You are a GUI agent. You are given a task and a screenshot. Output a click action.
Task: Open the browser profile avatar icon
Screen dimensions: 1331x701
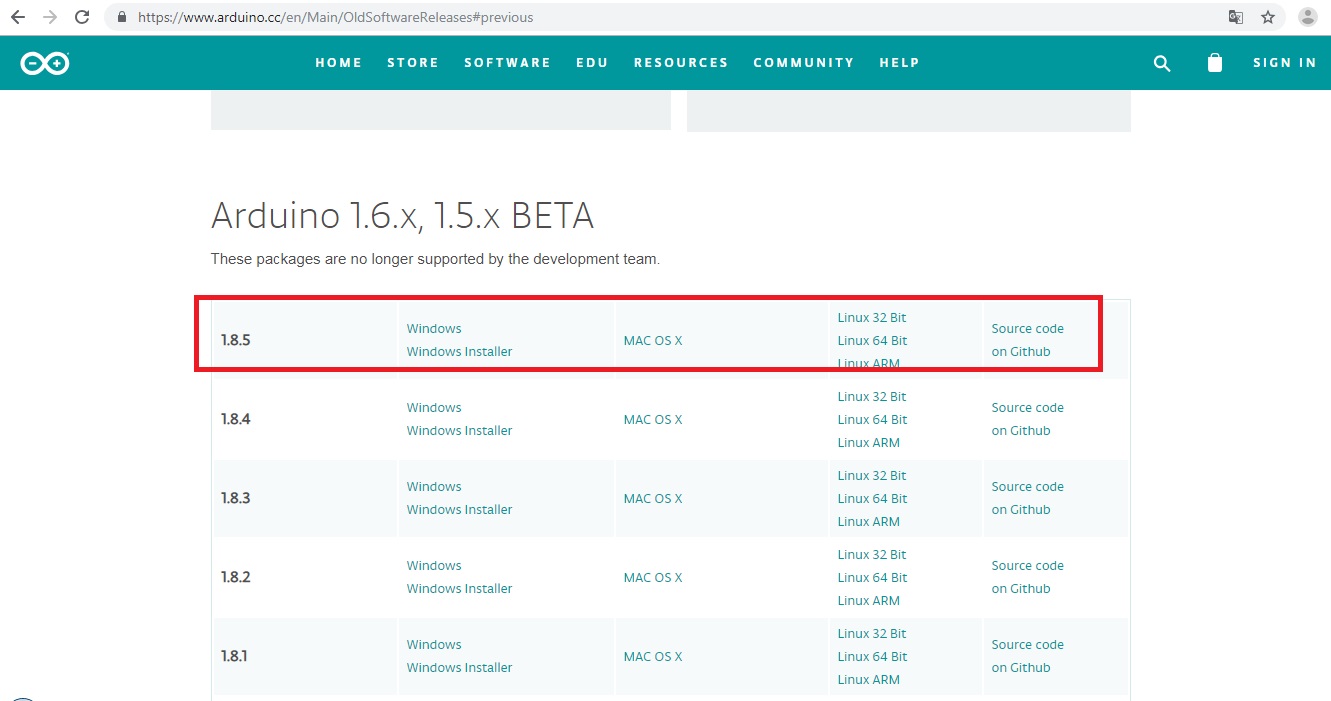point(1306,17)
